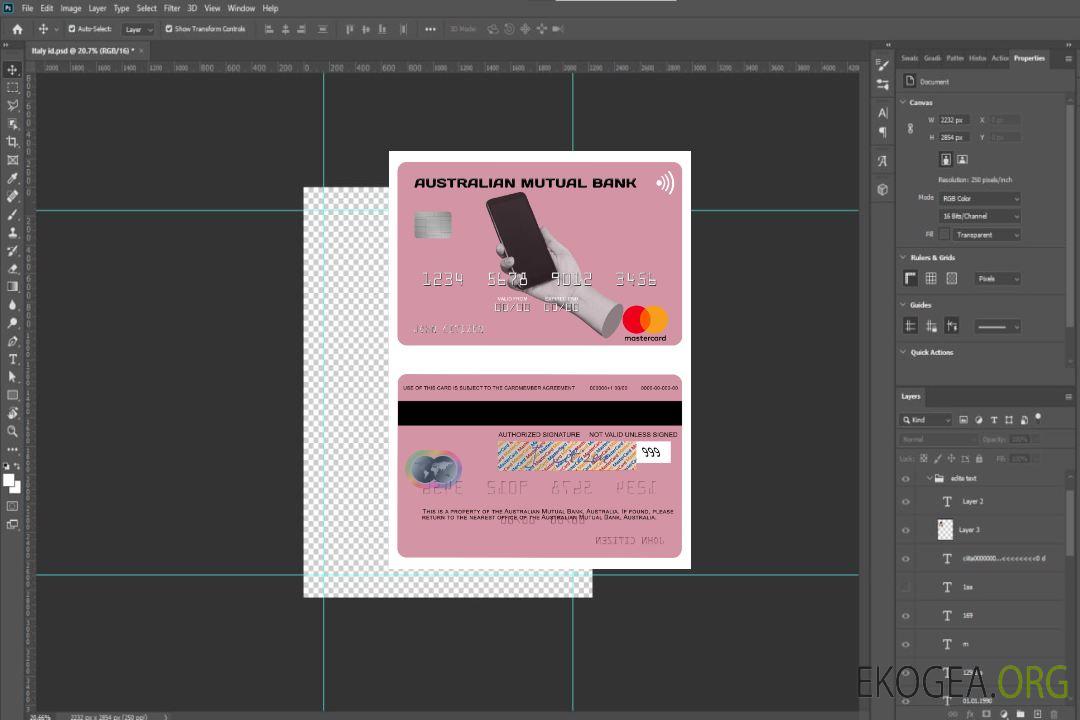1080x720 pixels.
Task: Hide the Layer 2 text layer
Action: 906,502
